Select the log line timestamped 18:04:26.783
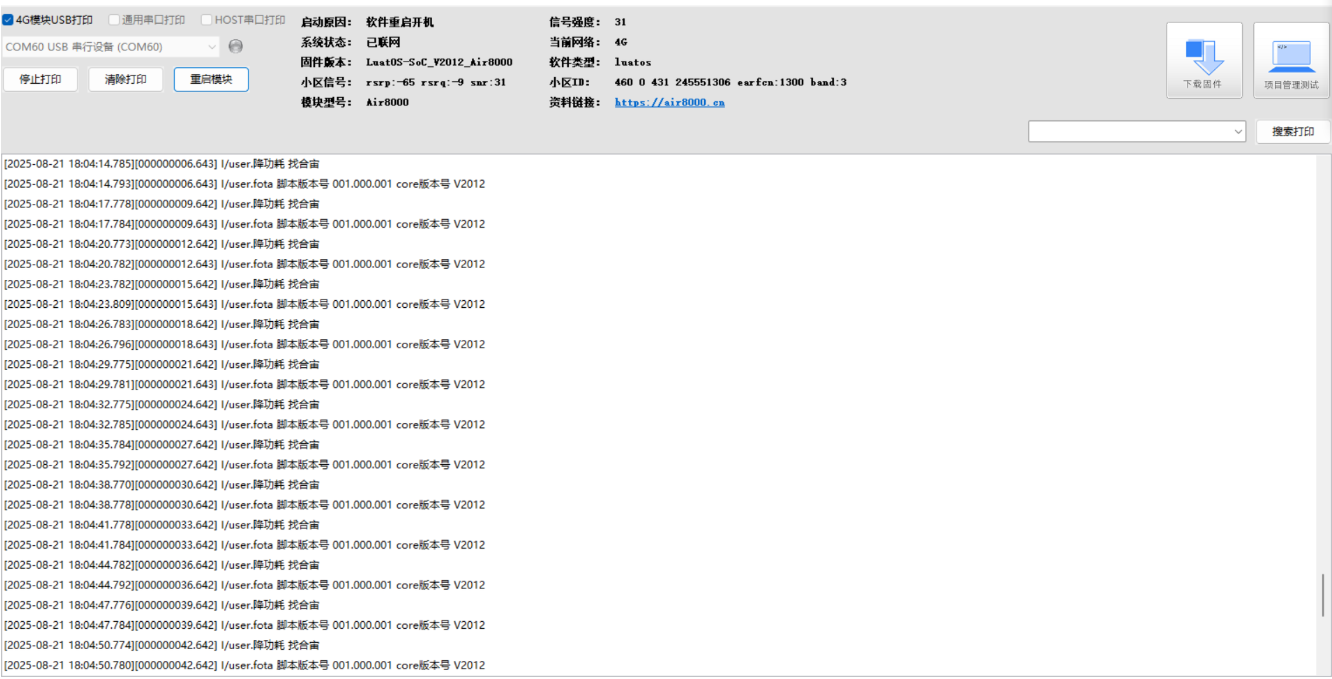This screenshot has width=1332, height=679. (x=162, y=324)
